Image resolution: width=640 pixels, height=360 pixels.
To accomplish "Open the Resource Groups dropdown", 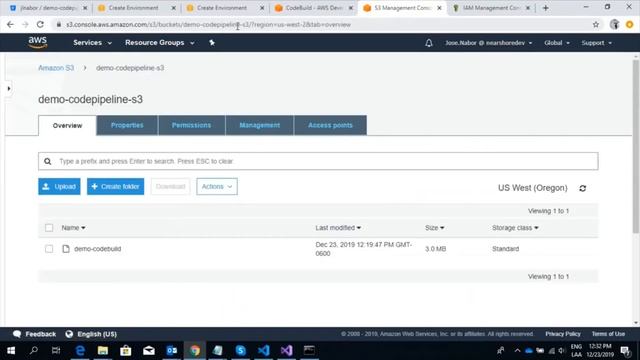I will pos(160,42).
